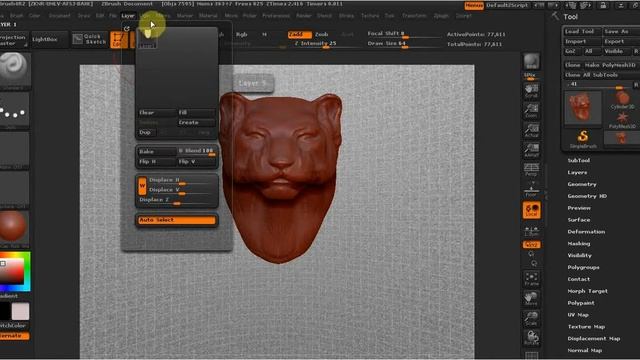Select the PolyMesh3D star tool

click(x=622, y=120)
